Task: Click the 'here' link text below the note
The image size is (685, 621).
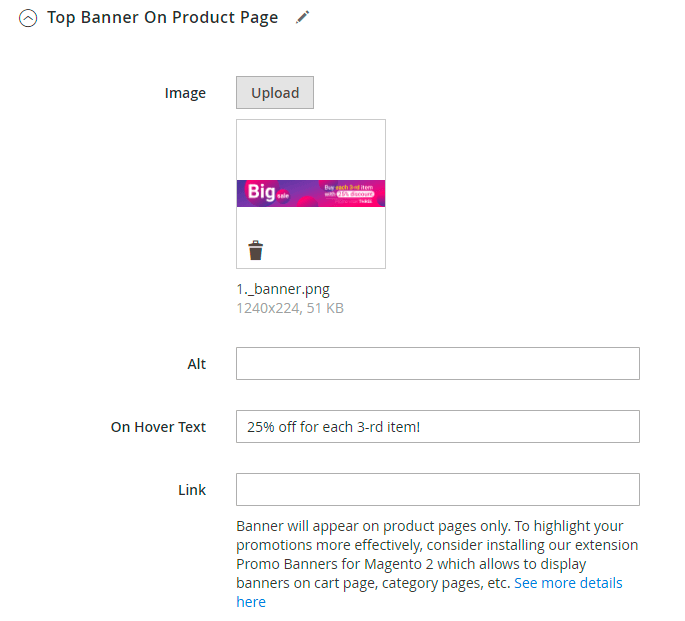Action: [251, 602]
